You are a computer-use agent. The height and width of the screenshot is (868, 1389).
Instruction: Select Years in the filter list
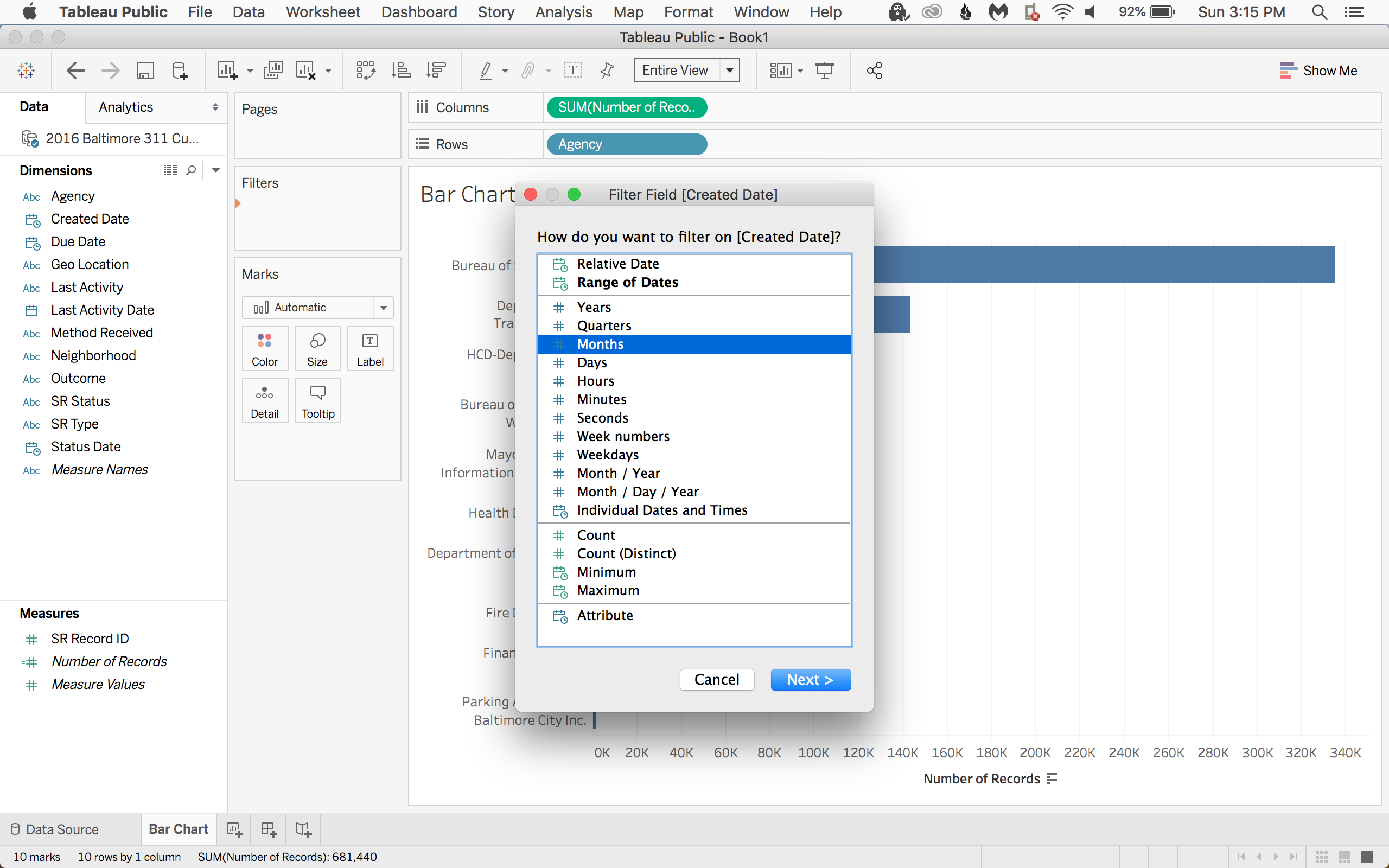click(x=694, y=307)
